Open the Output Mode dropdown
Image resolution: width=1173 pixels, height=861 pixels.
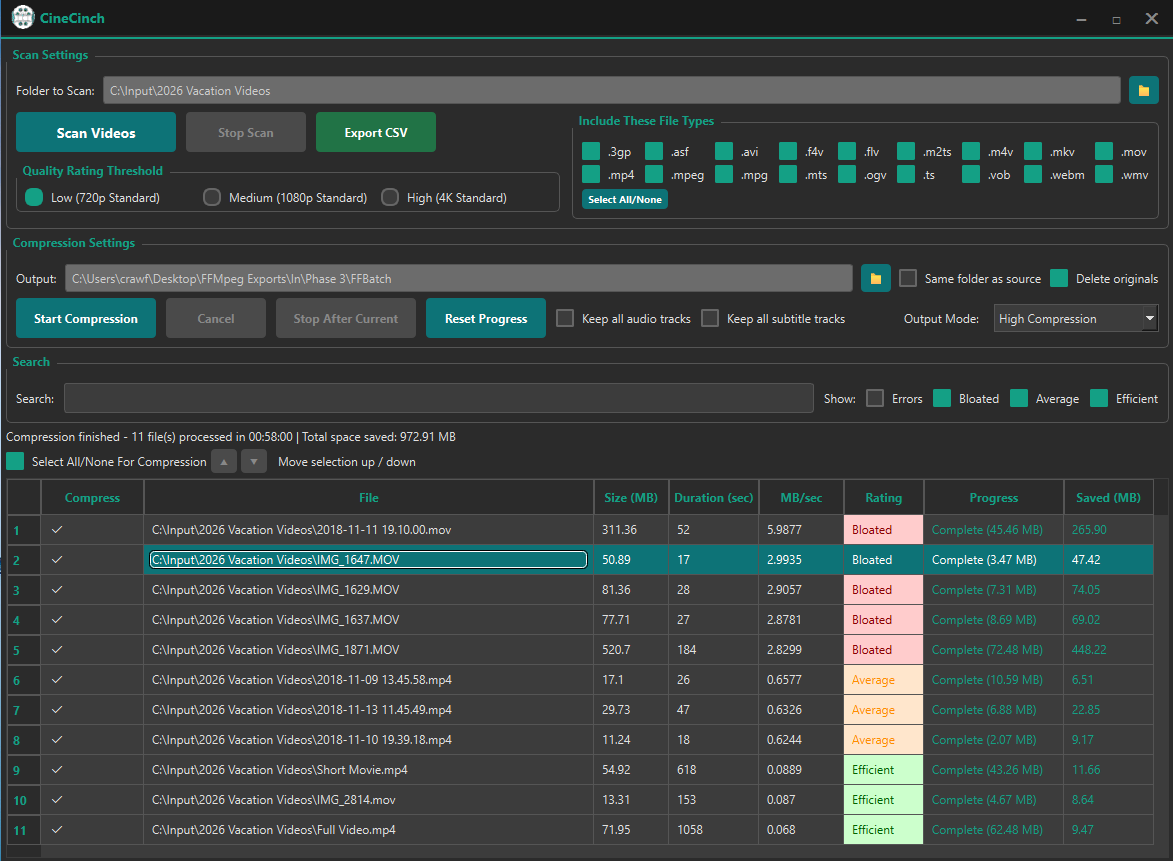(1076, 318)
